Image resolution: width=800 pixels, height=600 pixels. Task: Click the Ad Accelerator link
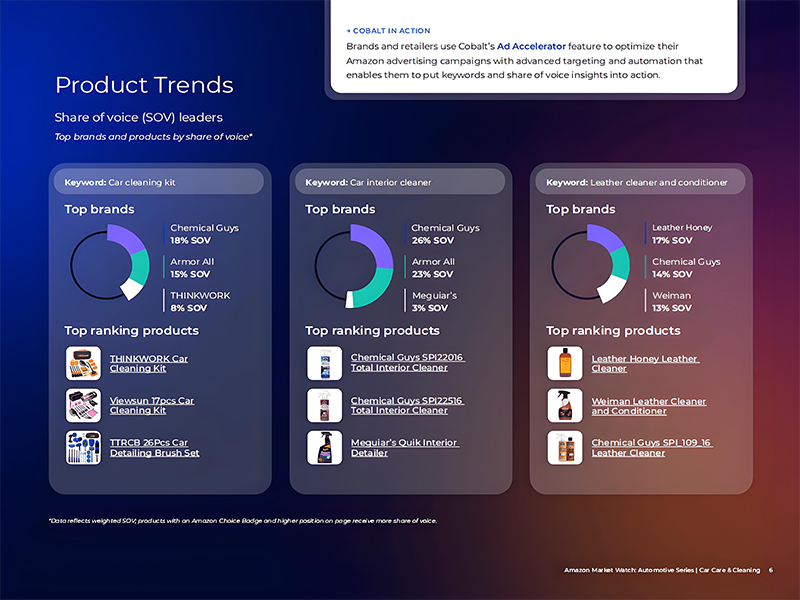tap(531, 46)
